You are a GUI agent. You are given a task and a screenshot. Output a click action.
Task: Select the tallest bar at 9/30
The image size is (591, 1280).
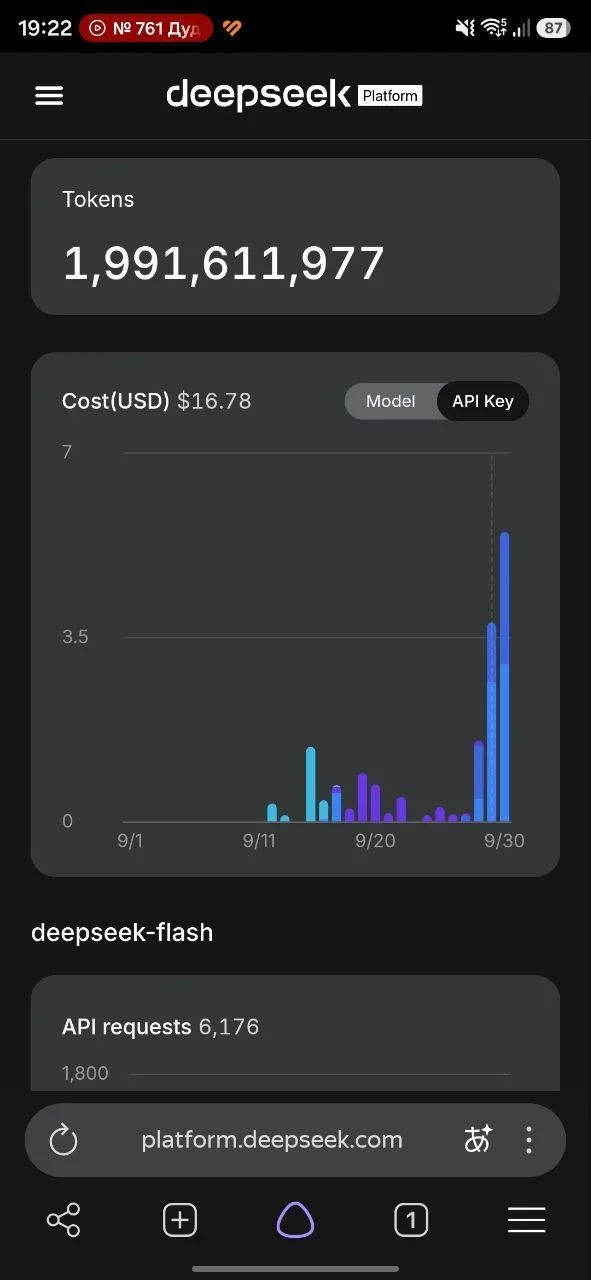(505, 677)
